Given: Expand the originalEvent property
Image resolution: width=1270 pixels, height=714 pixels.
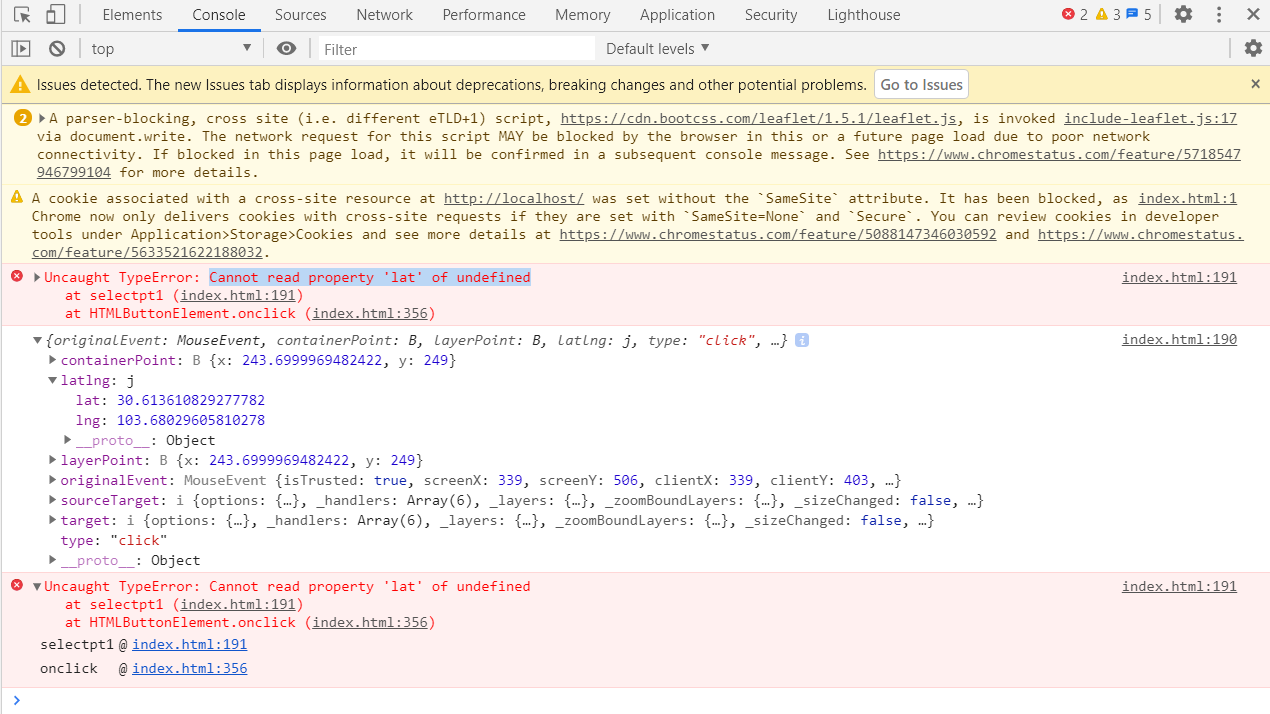Looking at the screenshot, I should coord(53,480).
